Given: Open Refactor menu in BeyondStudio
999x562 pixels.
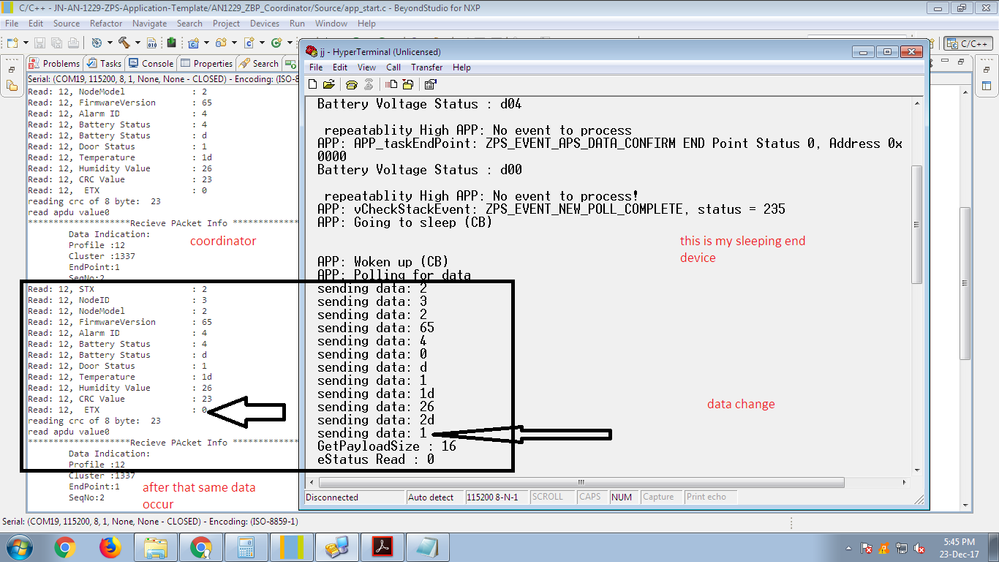Looking at the screenshot, I should point(106,24).
